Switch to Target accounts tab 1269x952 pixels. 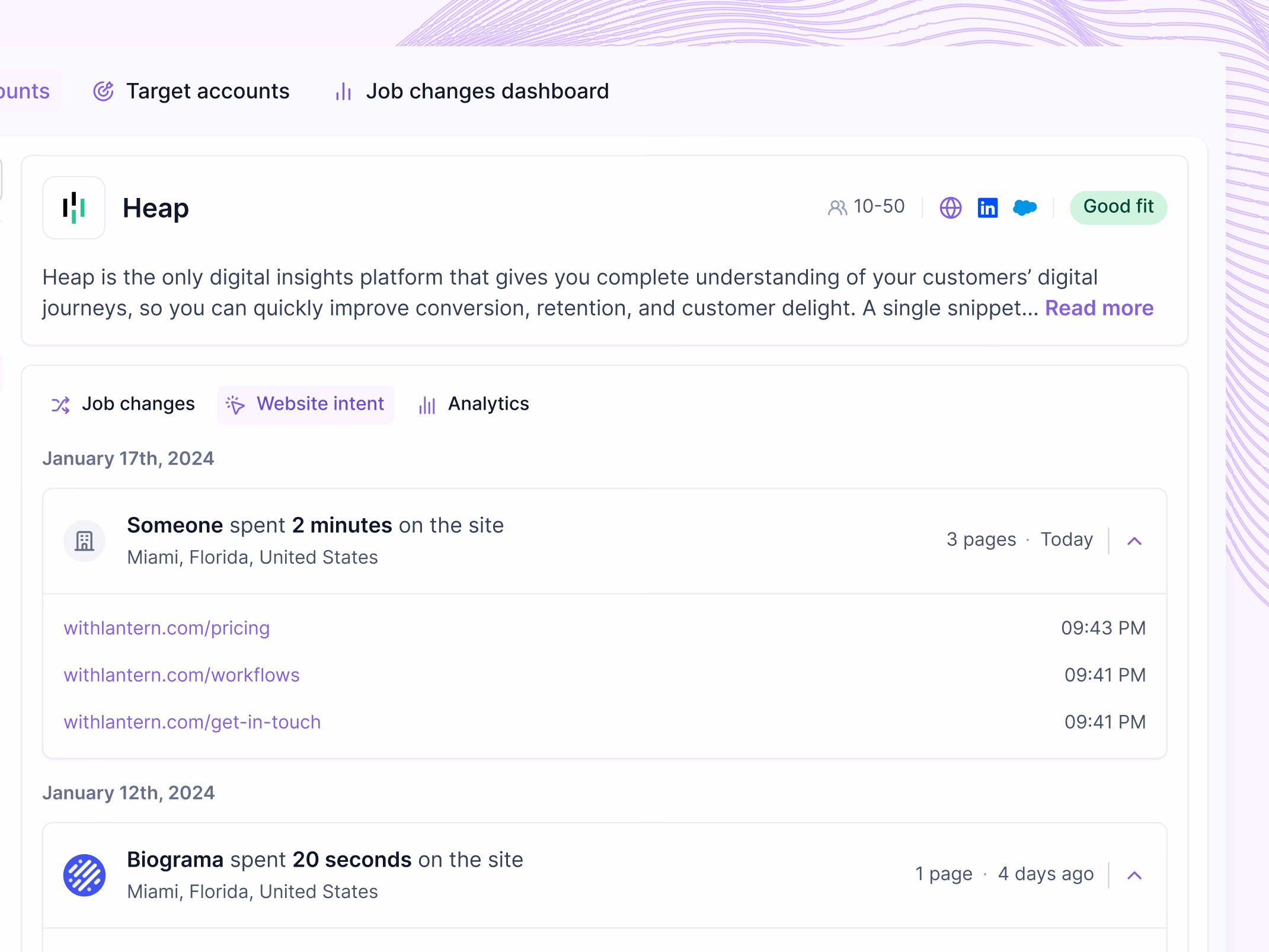pos(191,91)
